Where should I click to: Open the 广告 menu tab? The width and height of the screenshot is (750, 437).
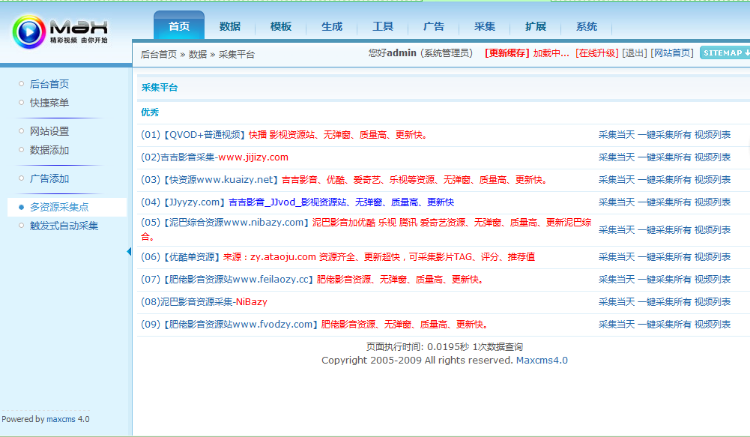433,27
